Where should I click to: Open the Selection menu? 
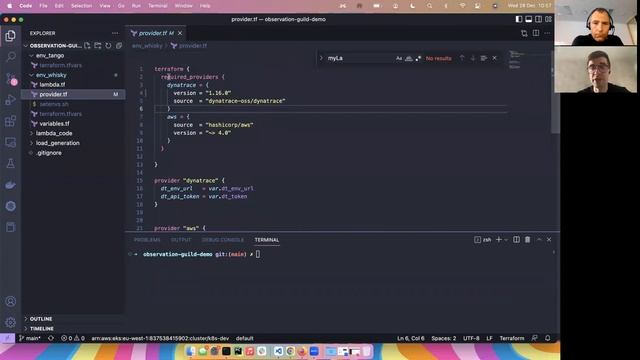[x=81, y=6]
